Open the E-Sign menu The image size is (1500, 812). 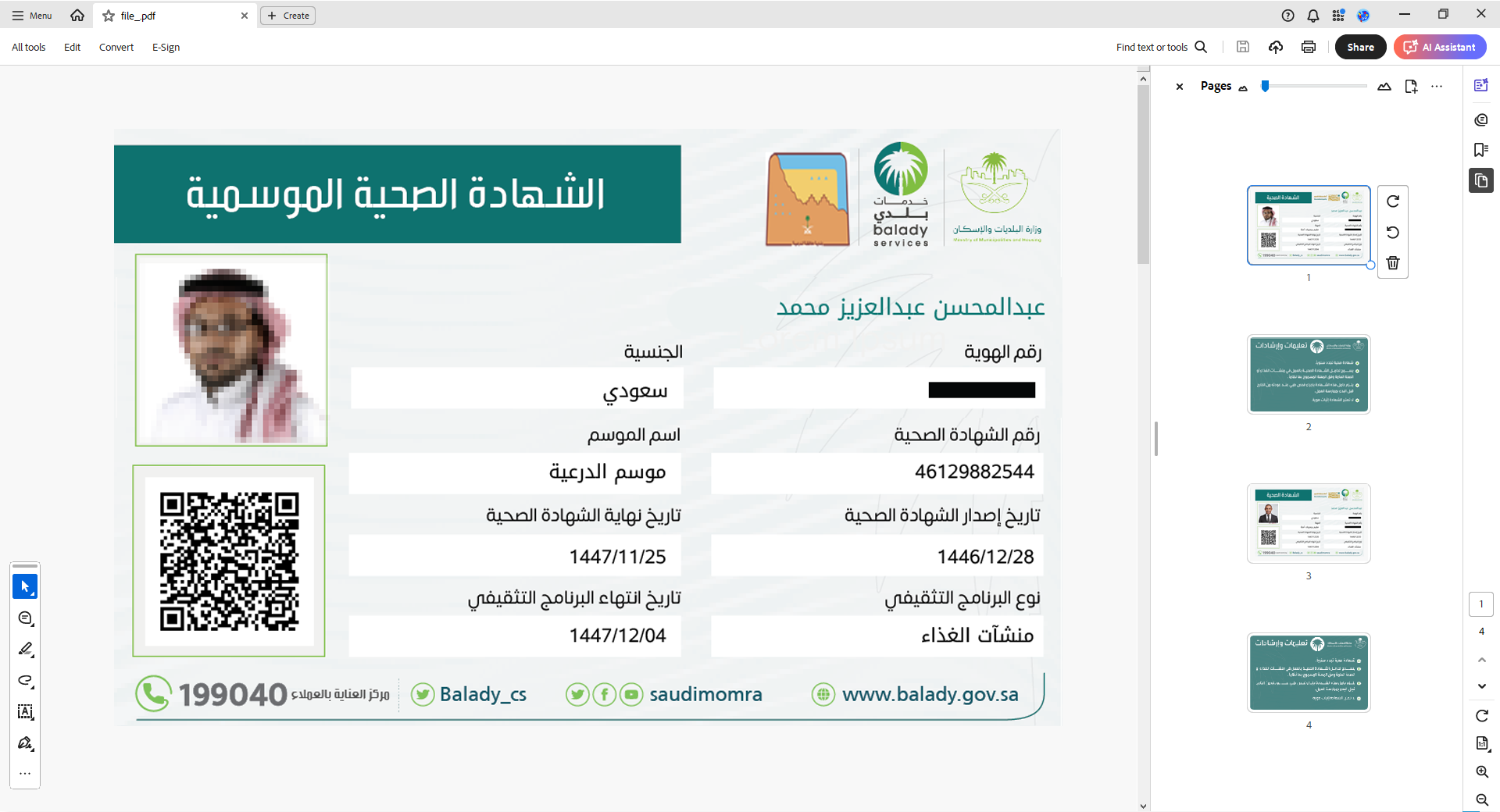pyautogui.click(x=166, y=48)
